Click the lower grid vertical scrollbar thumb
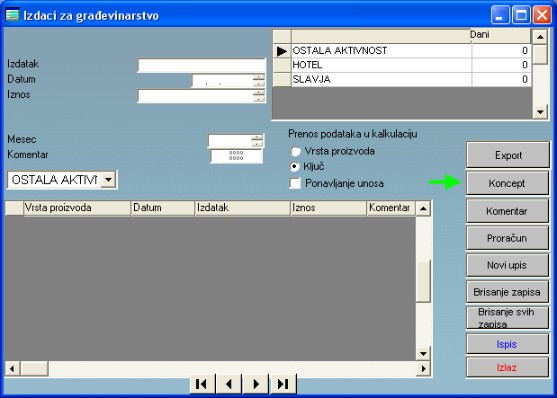 423,281
